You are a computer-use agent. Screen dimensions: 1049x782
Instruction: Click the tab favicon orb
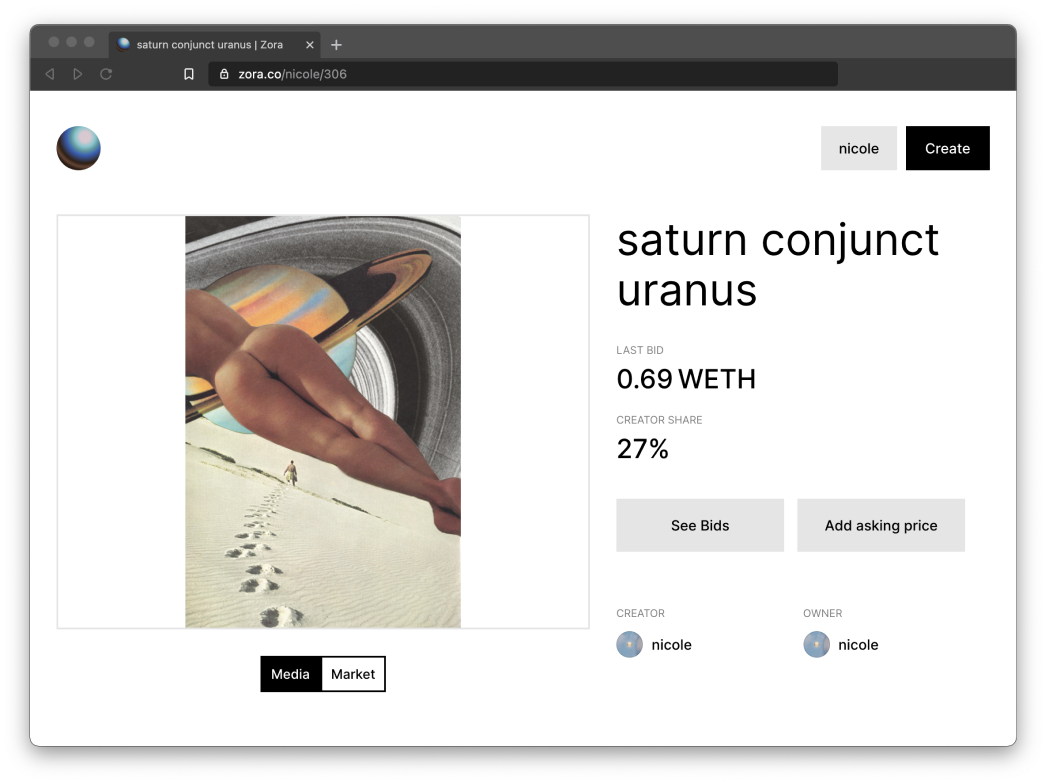coord(123,44)
